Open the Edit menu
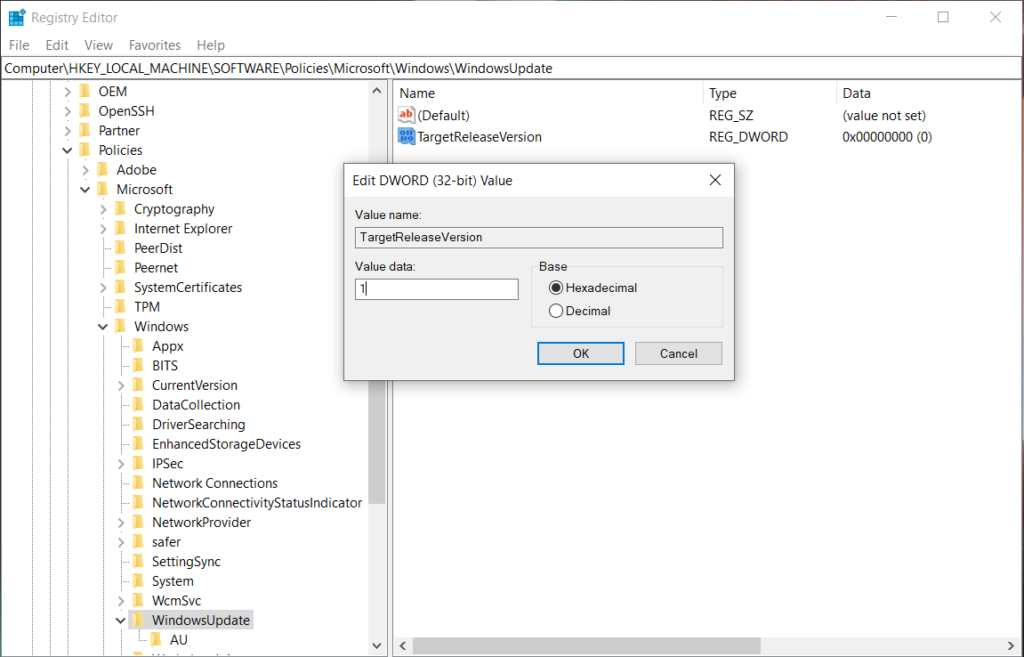The width and height of the screenshot is (1024, 657). 57,45
